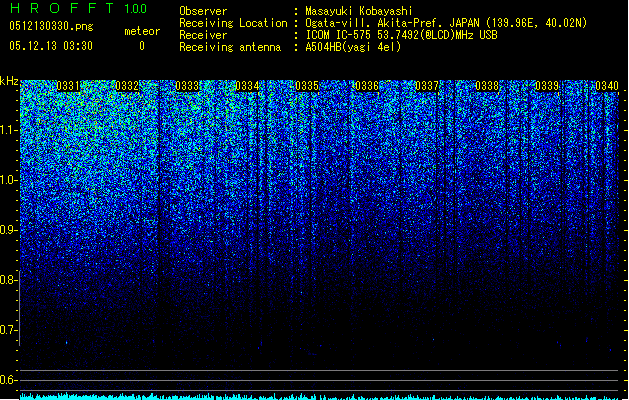Click the Observer label
The width and height of the screenshot is (629, 400).
pyautogui.click(x=203, y=11)
